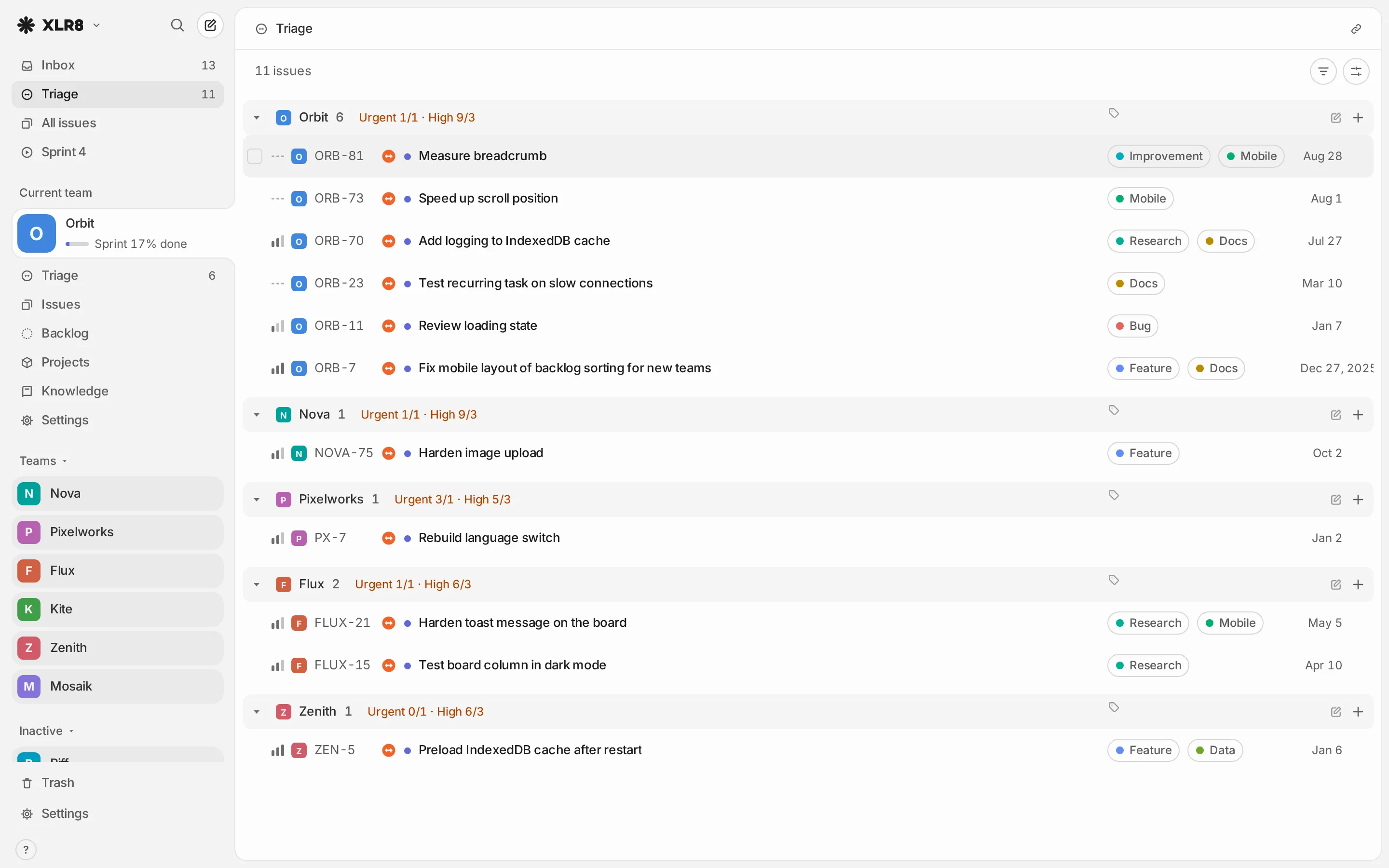Open the Kite team
The image size is (1389, 868).
118,609
